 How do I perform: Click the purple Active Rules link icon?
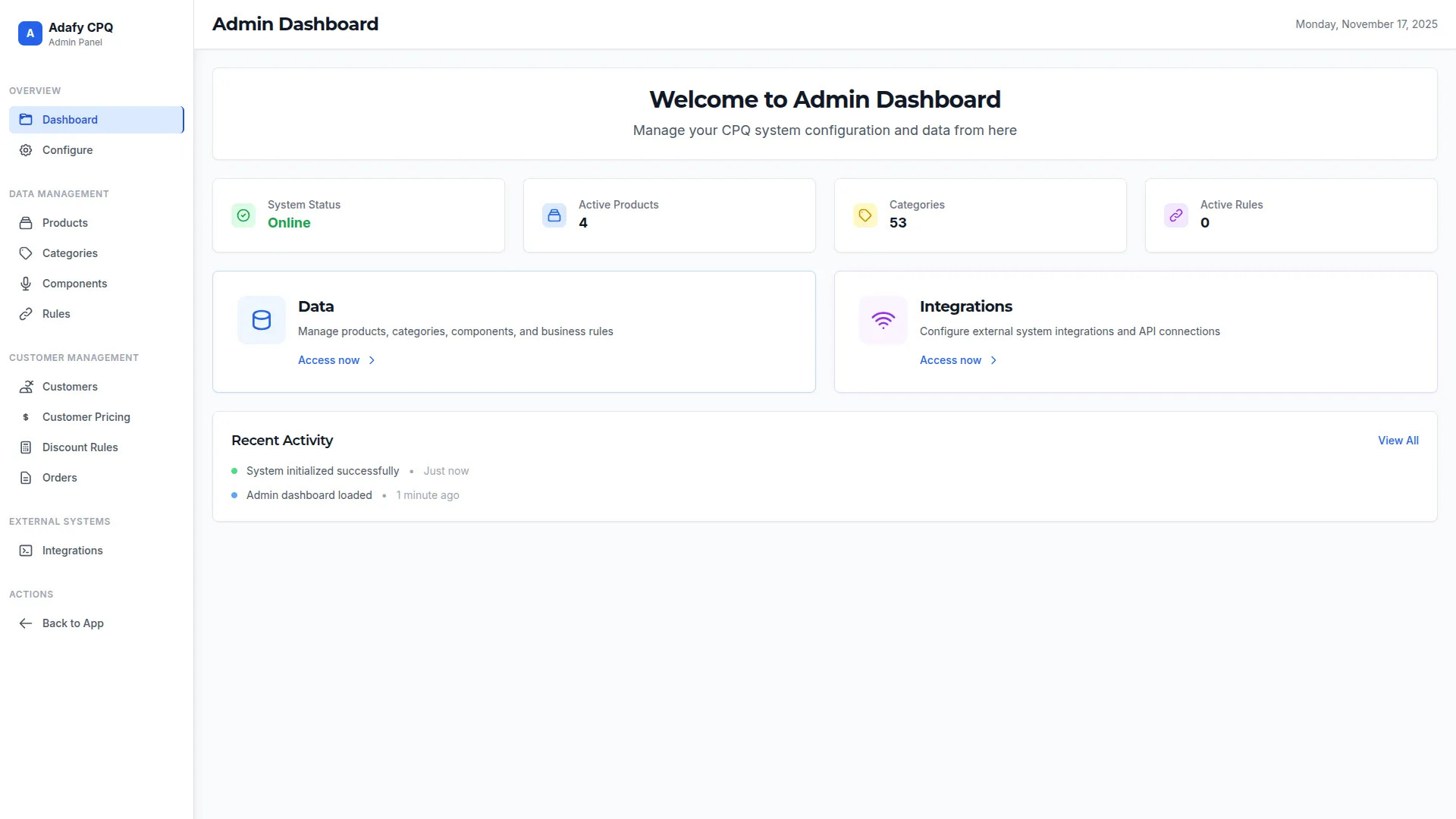(1176, 215)
